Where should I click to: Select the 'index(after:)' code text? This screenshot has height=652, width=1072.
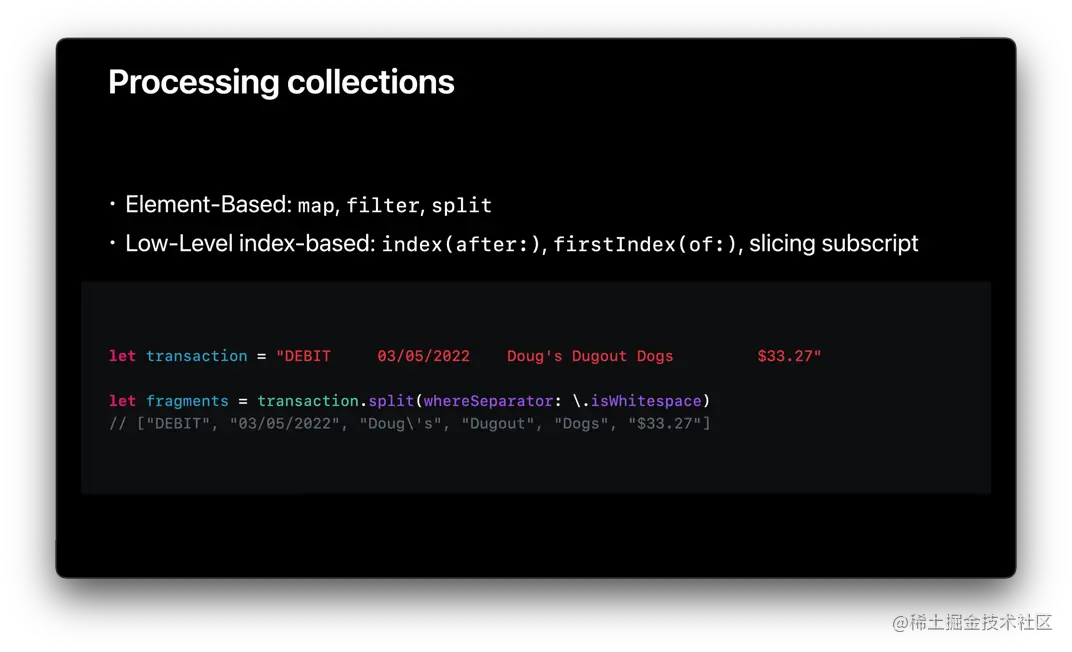coord(461,244)
